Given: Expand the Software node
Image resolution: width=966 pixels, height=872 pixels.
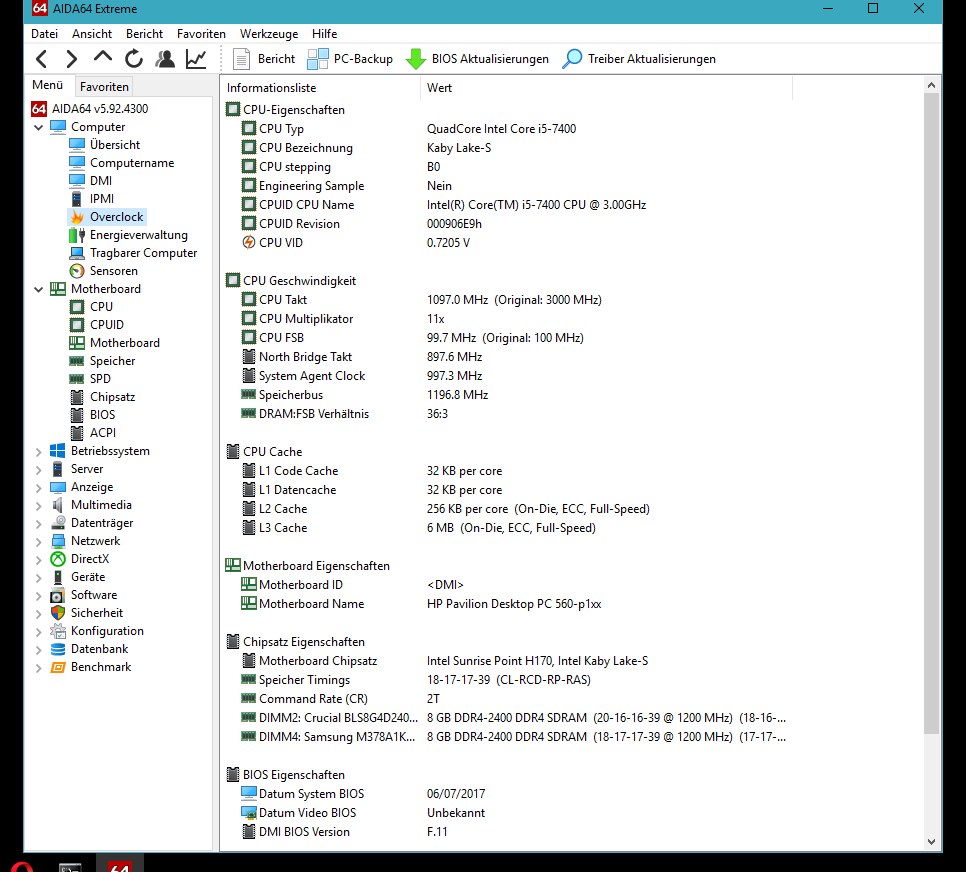Looking at the screenshot, I should coord(38,595).
